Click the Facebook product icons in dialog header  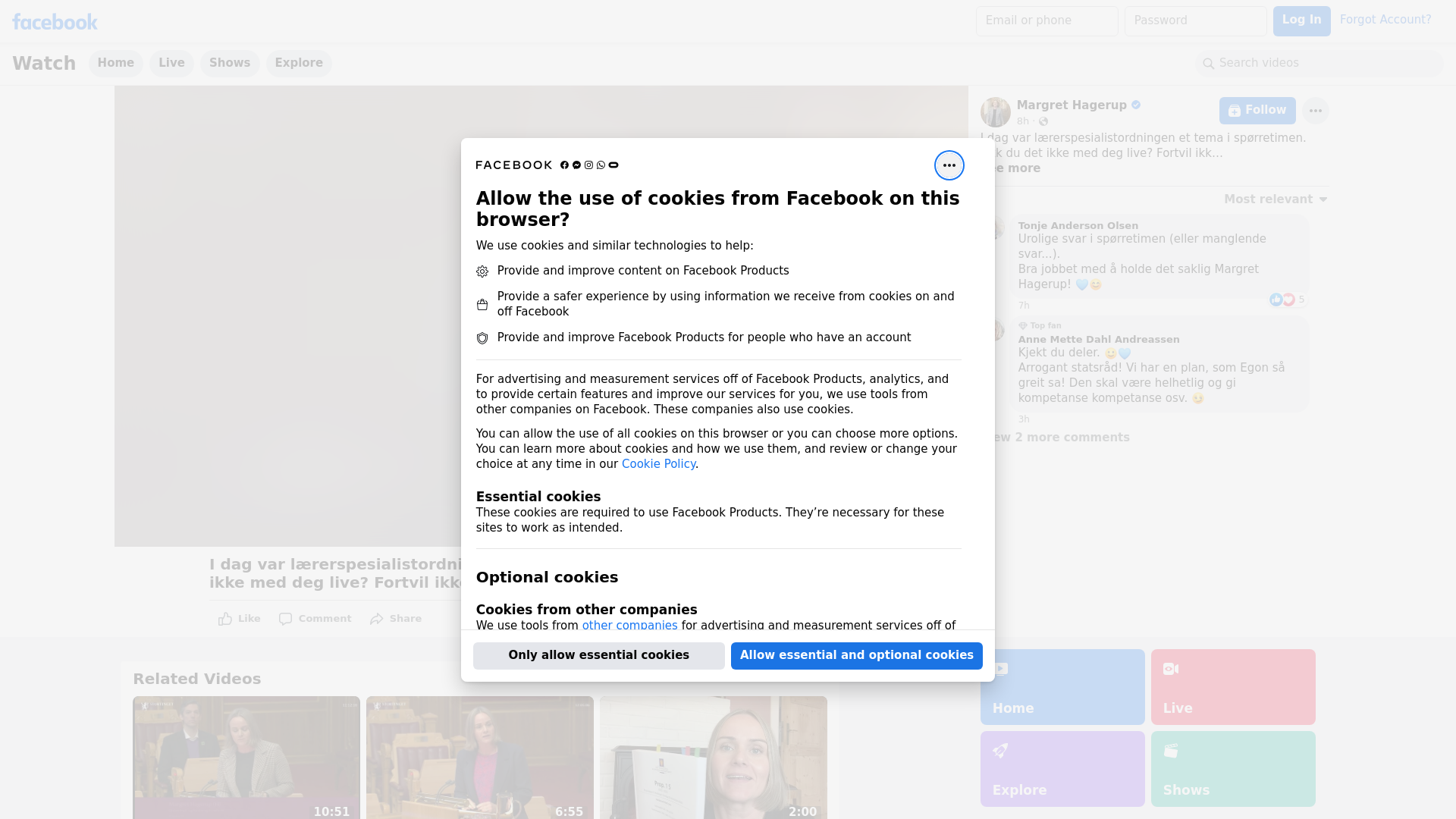click(x=589, y=165)
